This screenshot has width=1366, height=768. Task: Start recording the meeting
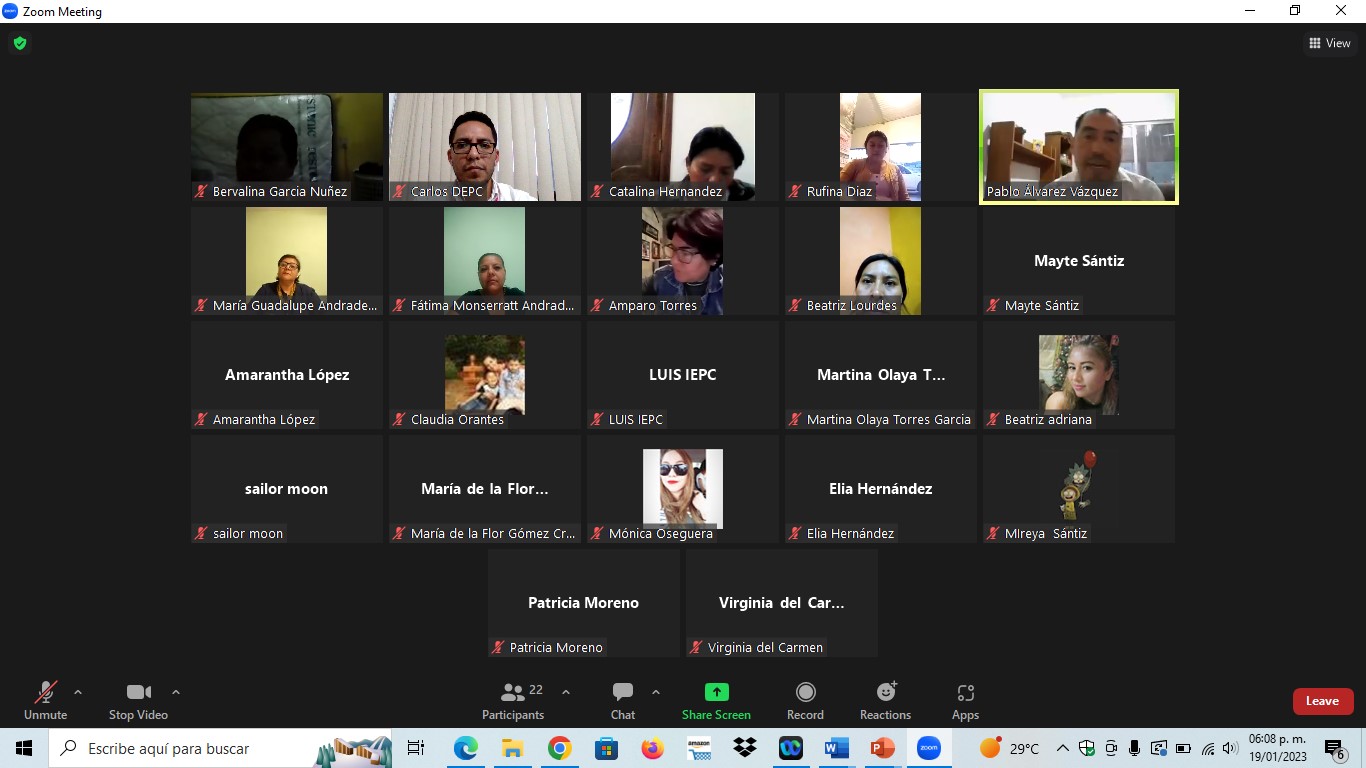(x=805, y=700)
